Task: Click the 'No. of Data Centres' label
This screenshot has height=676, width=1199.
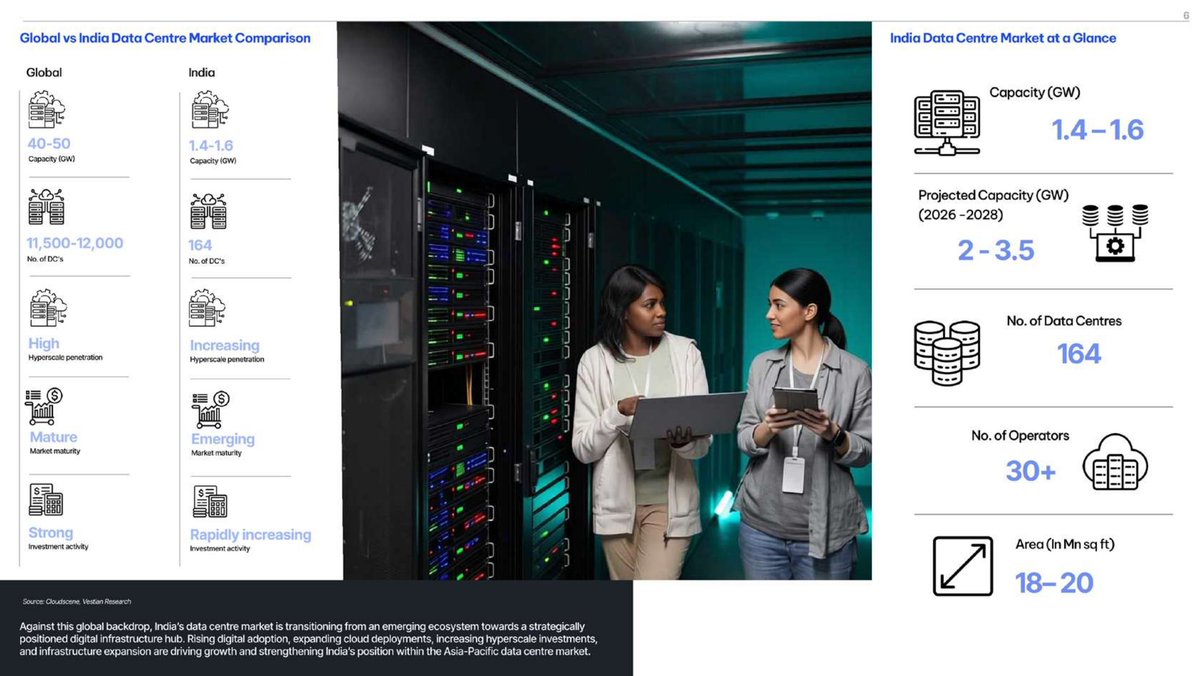Action: (x=1064, y=321)
